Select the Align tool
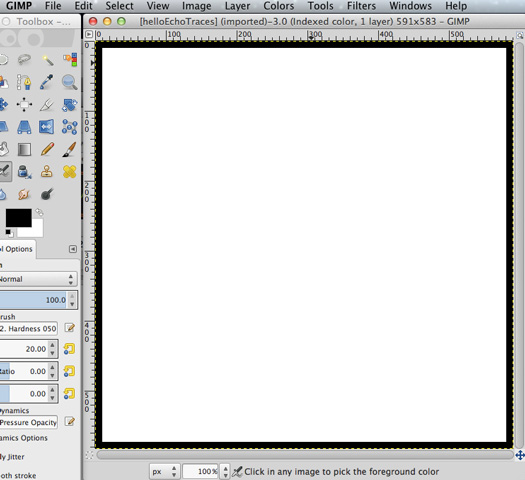The width and height of the screenshot is (525, 480). (24, 105)
